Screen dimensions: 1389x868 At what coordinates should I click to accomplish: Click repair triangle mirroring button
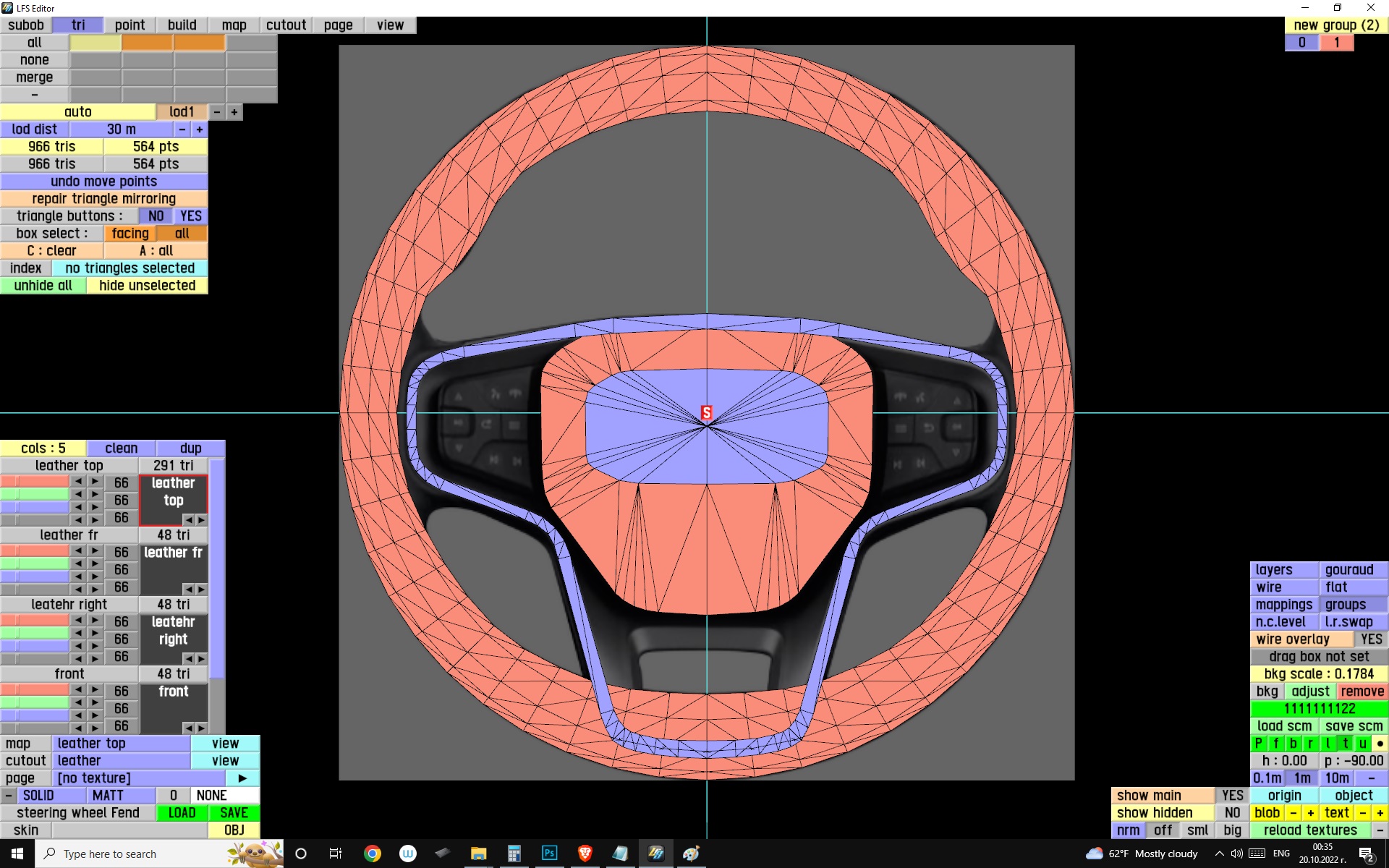(103, 199)
